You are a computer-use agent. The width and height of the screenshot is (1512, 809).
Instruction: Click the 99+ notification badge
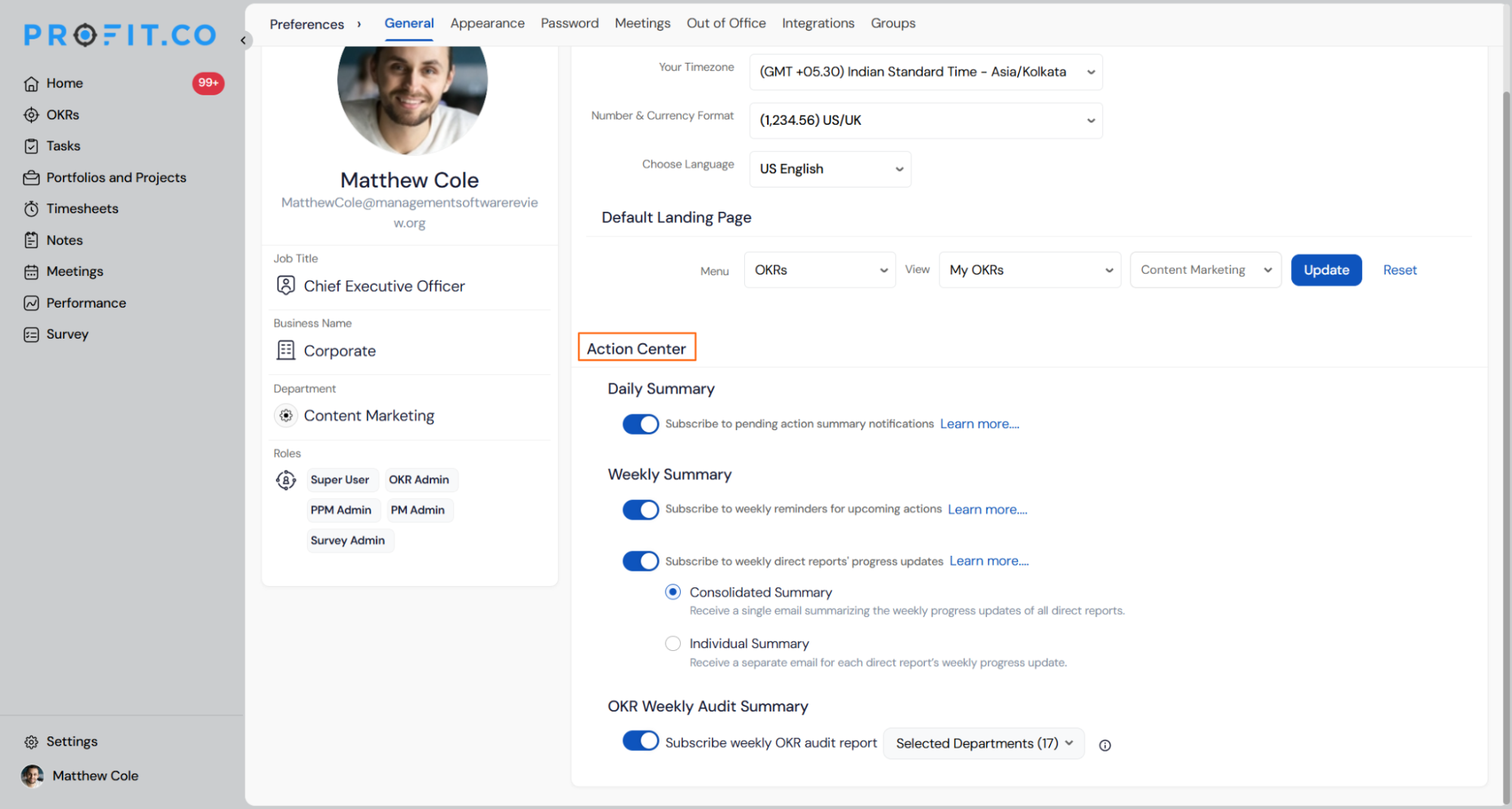pyautogui.click(x=208, y=83)
